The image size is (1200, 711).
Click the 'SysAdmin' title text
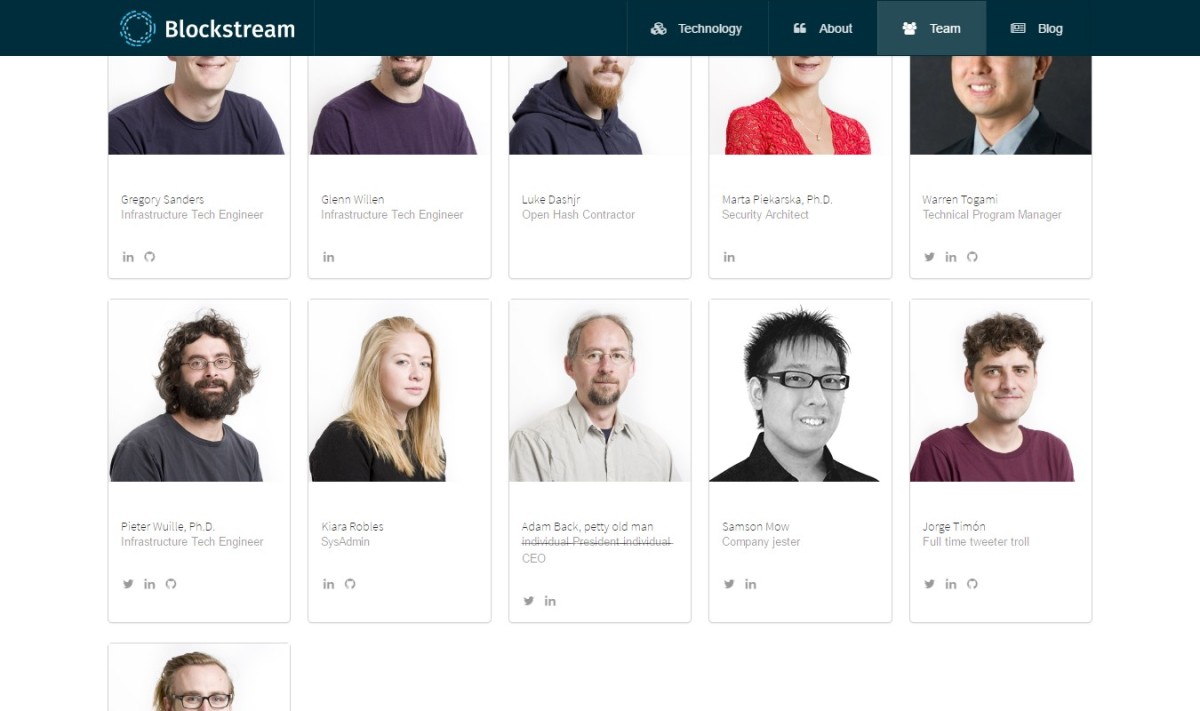coord(345,542)
